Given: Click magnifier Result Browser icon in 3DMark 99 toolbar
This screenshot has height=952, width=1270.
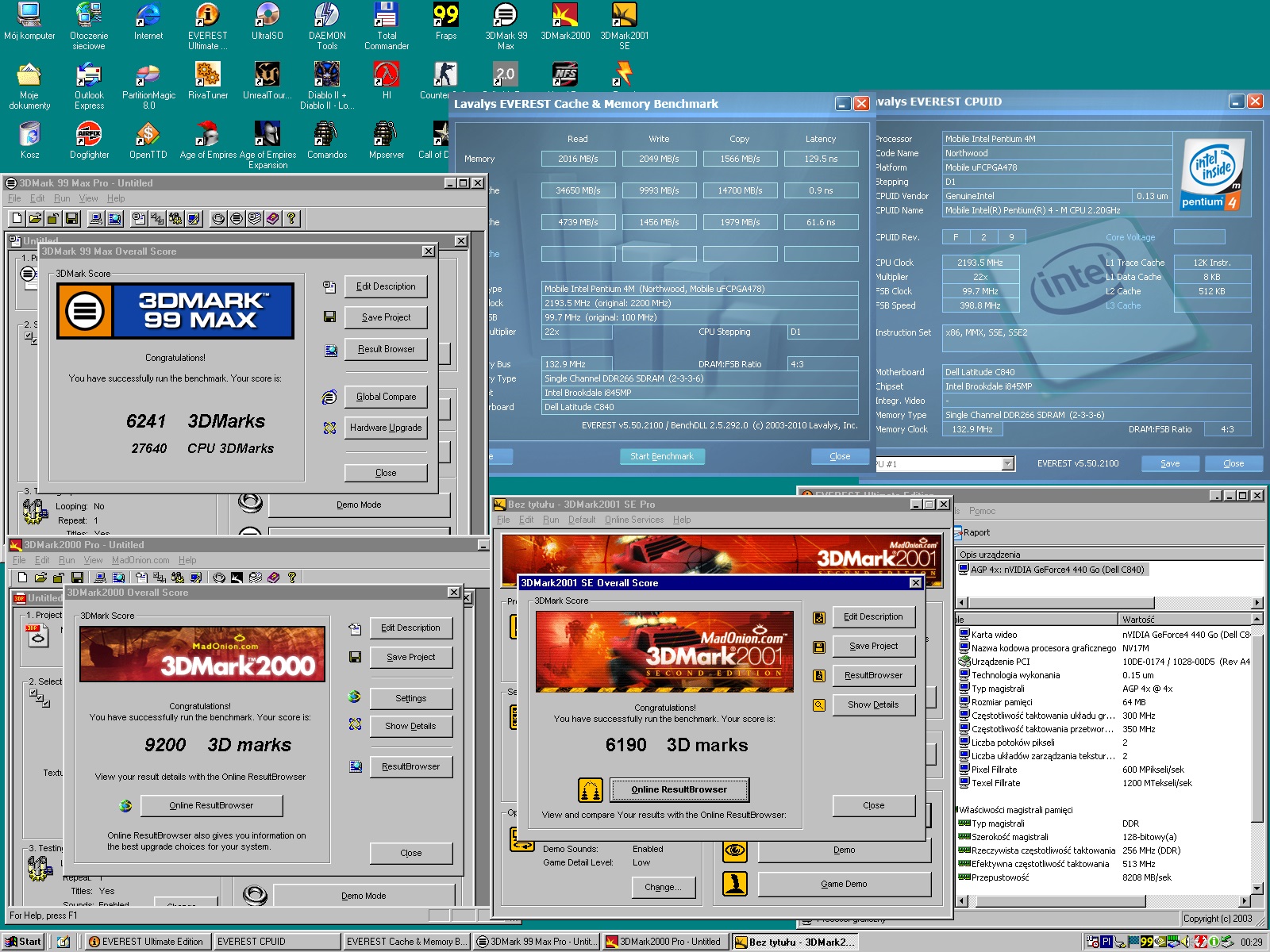Looking at the screenshot, I should click(x=114, y=218).
